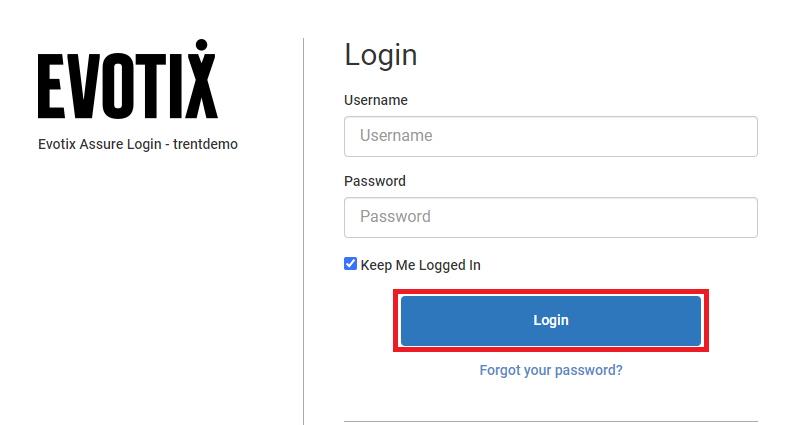Click the Password field label
Screen dimensions: 795x425
tap(374, 181)
